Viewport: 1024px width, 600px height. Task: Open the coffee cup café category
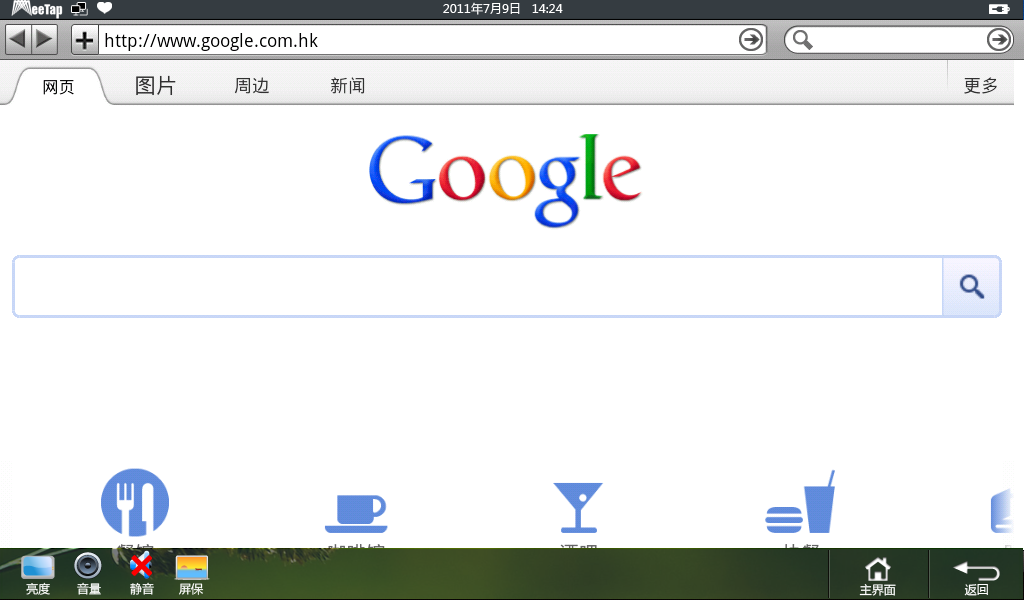(356, 513)
